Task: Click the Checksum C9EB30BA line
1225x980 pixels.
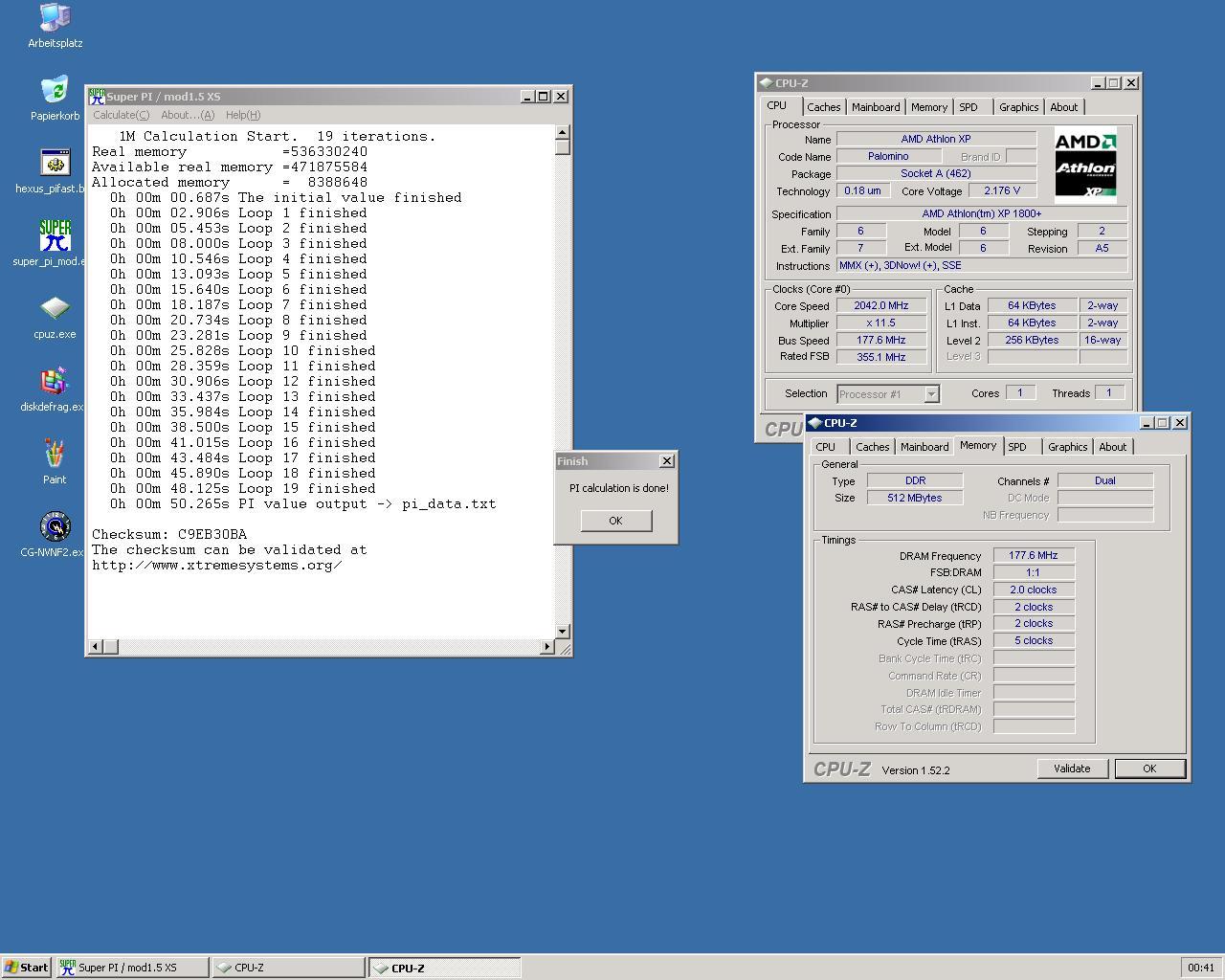Action: coord(169,534)
